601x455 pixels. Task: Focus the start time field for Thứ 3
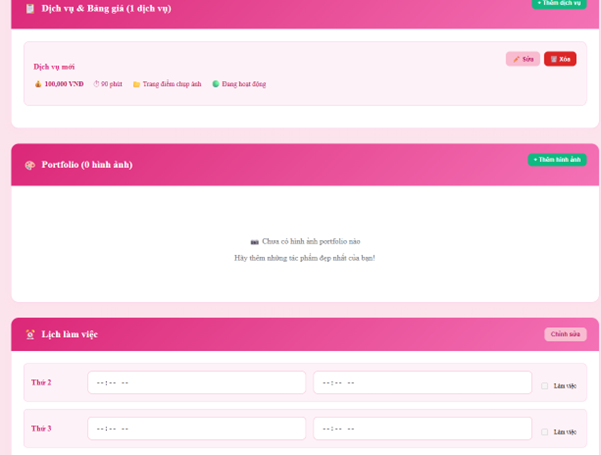coord(196,429)
